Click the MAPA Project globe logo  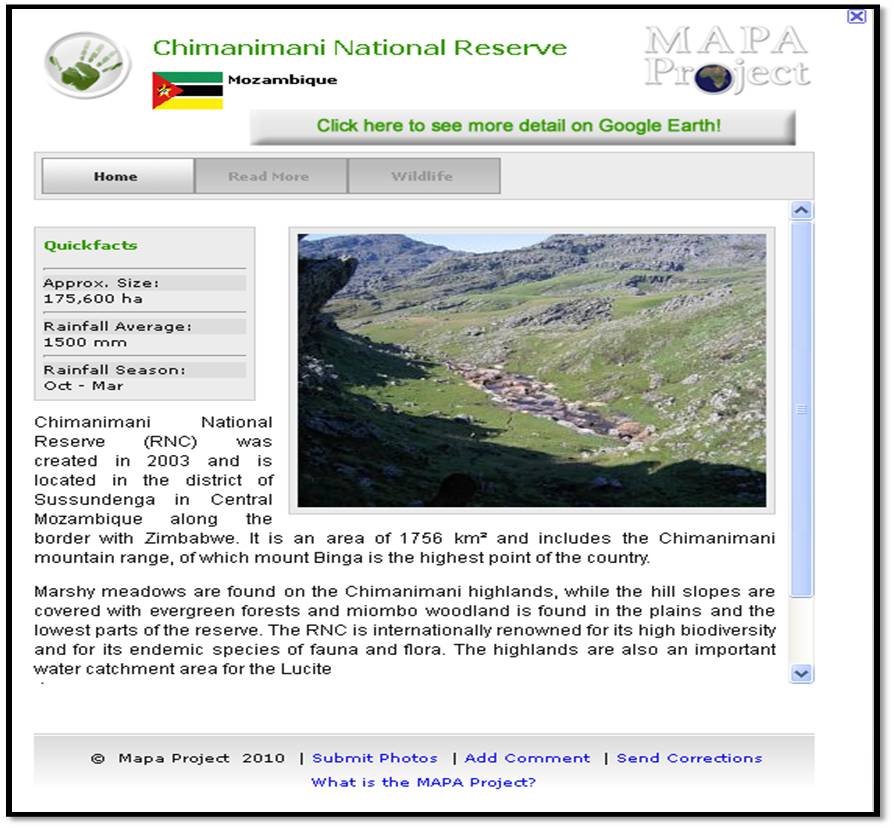728,59
